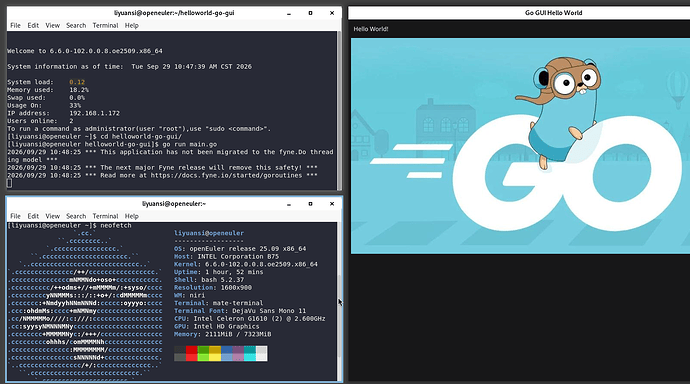Click the scrollbar of the top terminal
This screenshot has width=690, height=384.
[339, 110]
